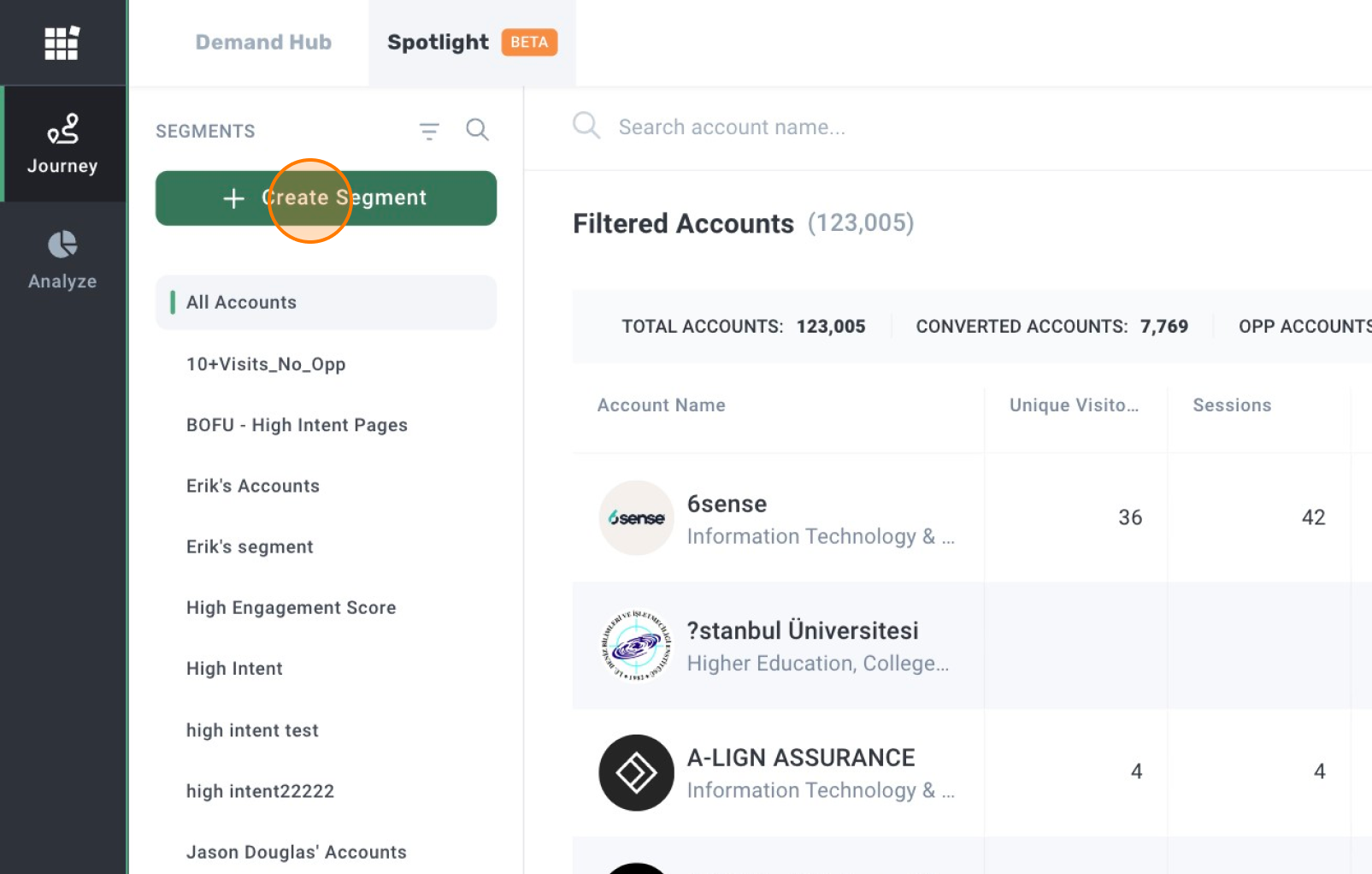Click the A-LIGN ASSURANCE logo
Screen dimensions: 1372x874
[x=636, y=773]
